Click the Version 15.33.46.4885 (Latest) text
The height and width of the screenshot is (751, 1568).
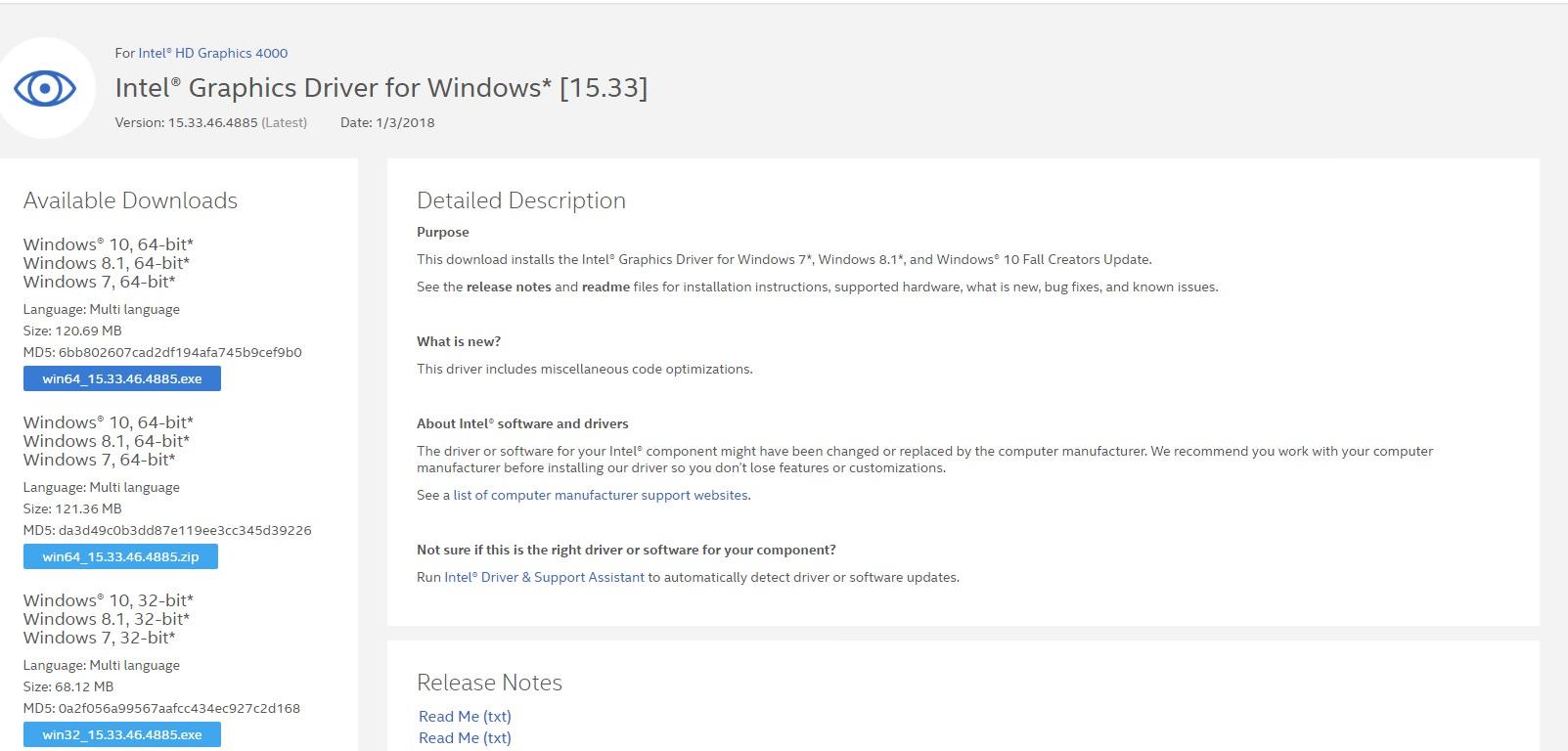point(210,122)
